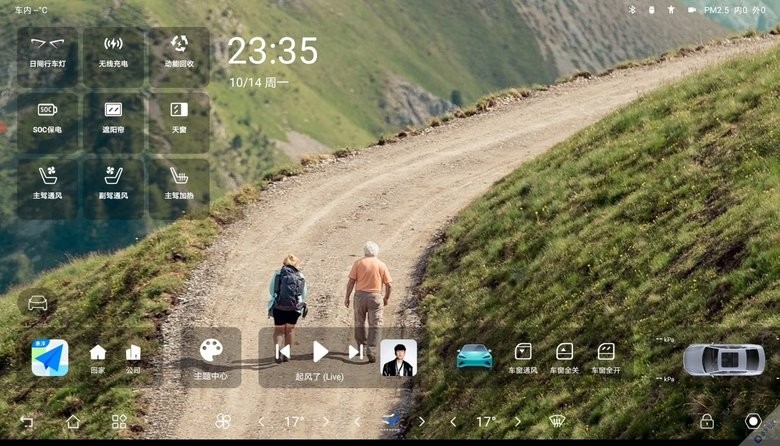Viewport: 780px width, 446px height.
Task: Enable wireless charging (无线充电)
Action: (113, 53)
